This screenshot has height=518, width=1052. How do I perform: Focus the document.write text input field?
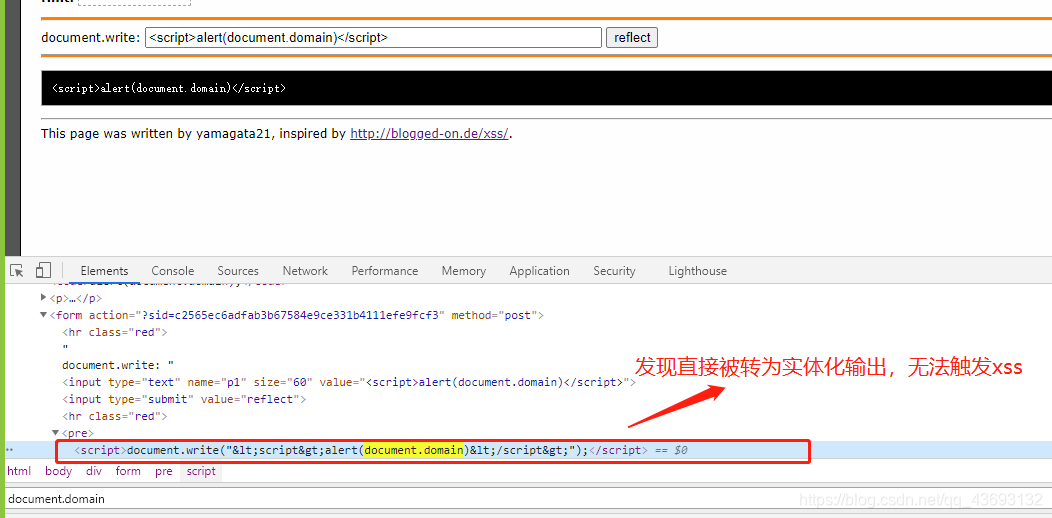click(x=373, y=38)
